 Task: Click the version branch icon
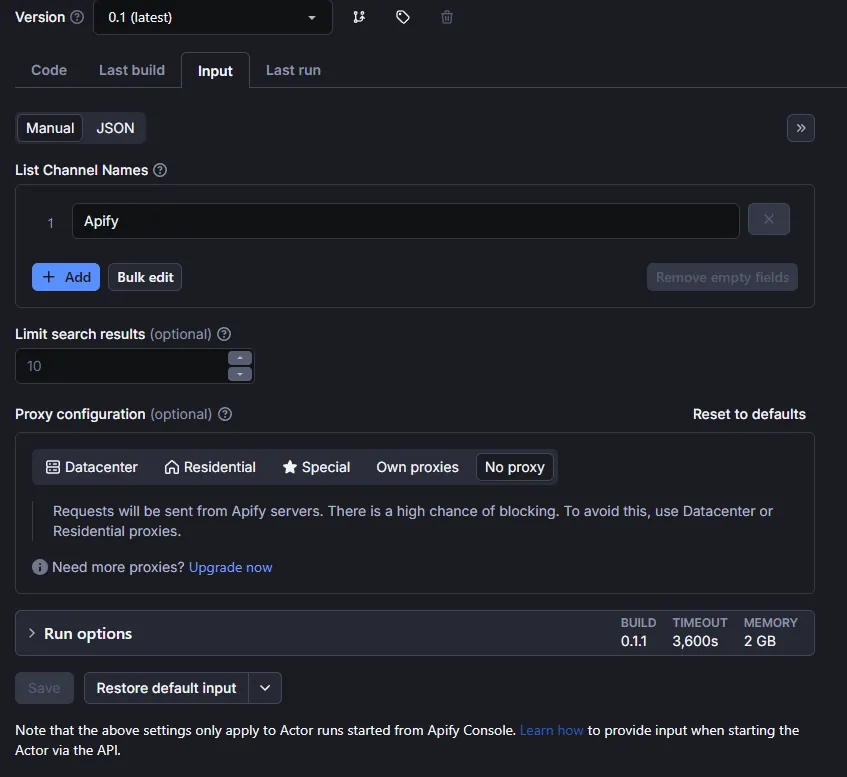[359, 17]
